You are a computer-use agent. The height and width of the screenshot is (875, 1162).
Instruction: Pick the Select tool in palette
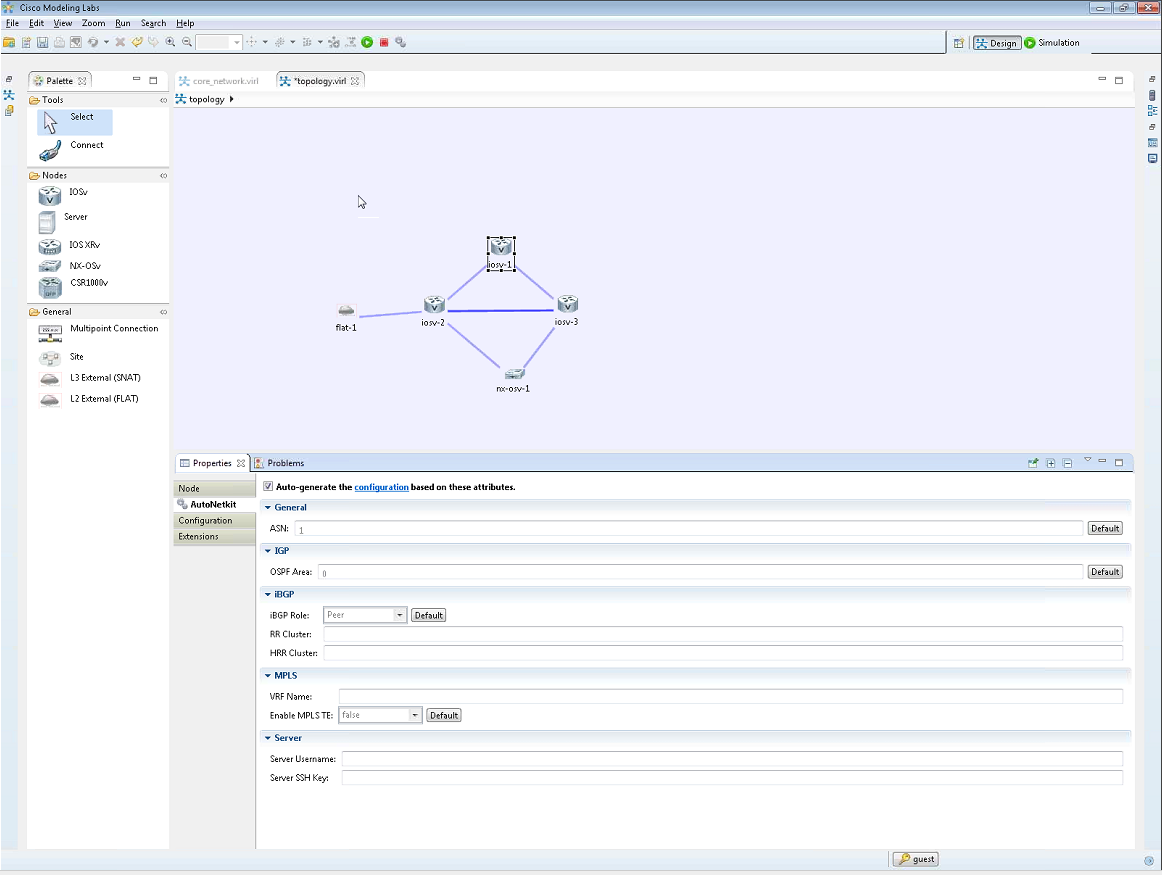click(x=74, y=122)
